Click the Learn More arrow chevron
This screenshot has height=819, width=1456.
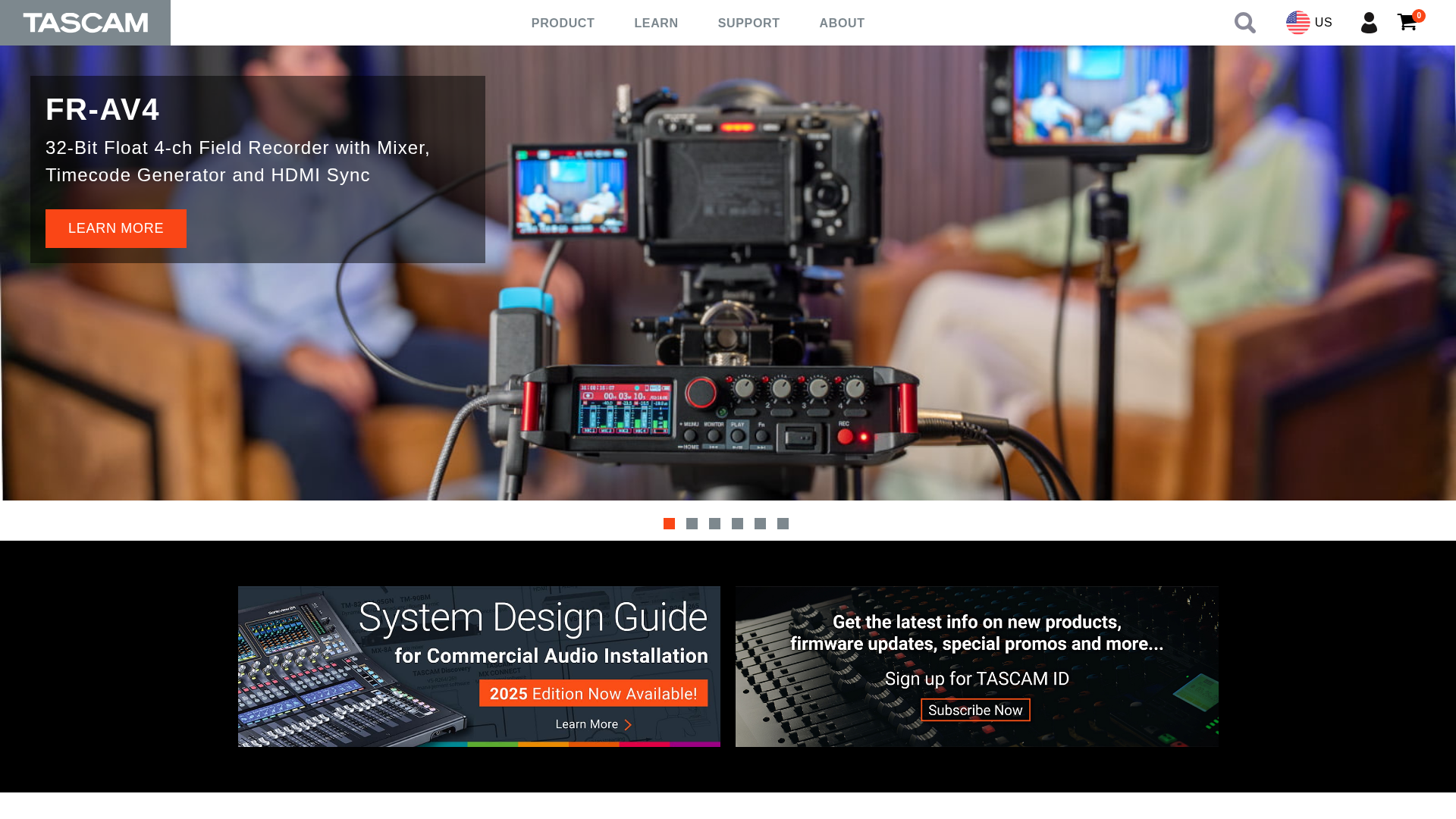coord(628,724)
